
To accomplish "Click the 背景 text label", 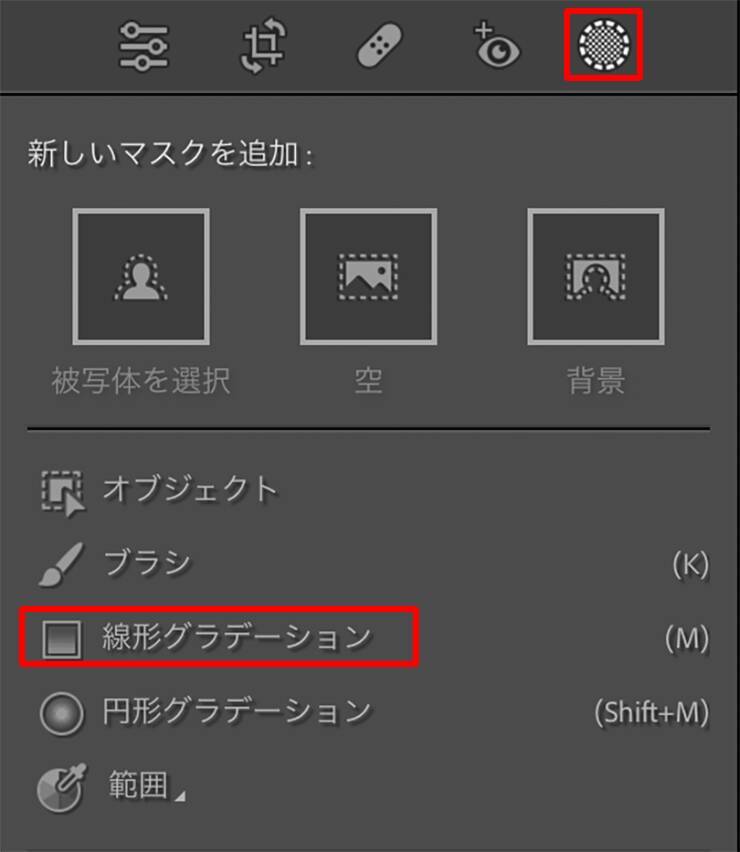I will 596,380.
